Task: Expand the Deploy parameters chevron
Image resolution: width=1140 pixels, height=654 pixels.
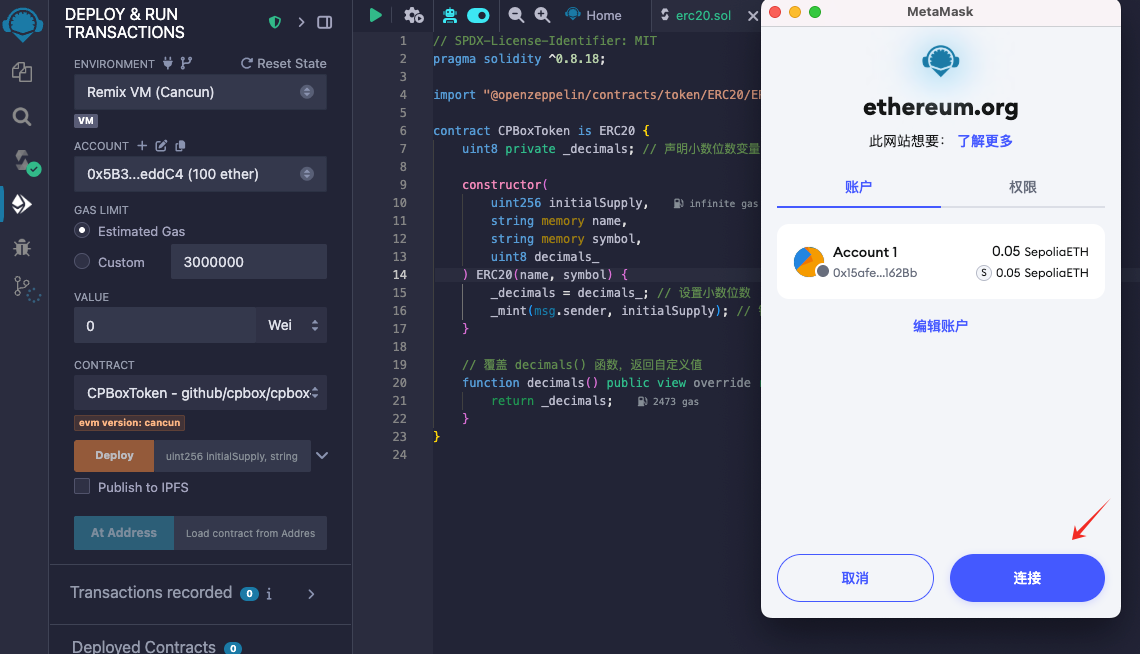Action: pyautogui.click(x=322, y=456)
